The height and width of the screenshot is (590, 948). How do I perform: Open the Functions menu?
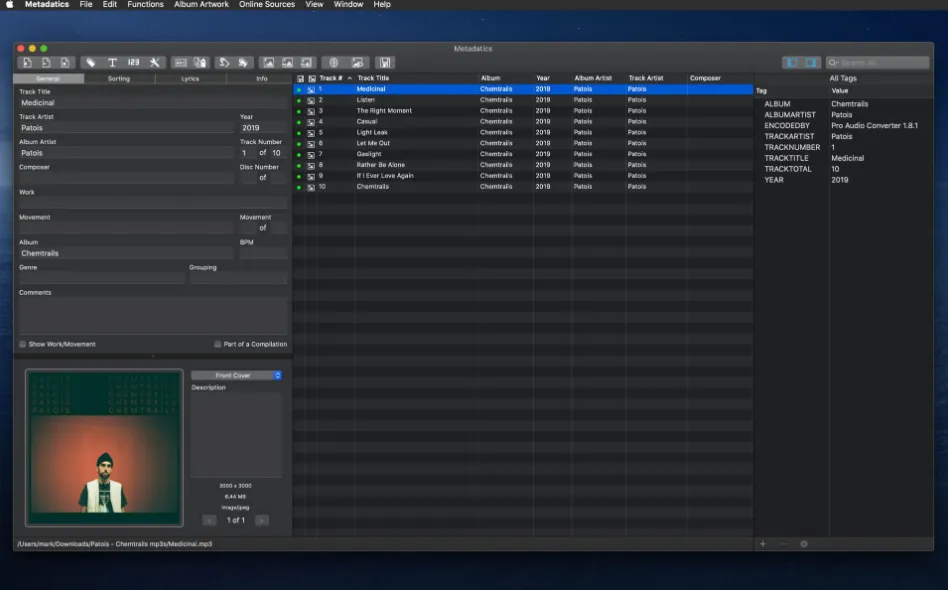tap(145, 4)
